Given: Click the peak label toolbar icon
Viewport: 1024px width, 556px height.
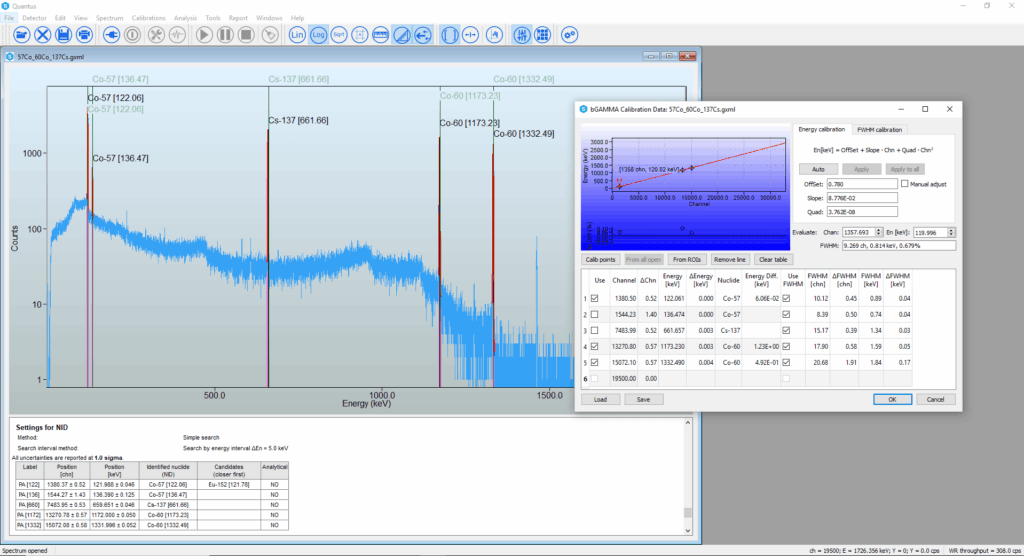Looking at the screenshot, I should point(494,35).
